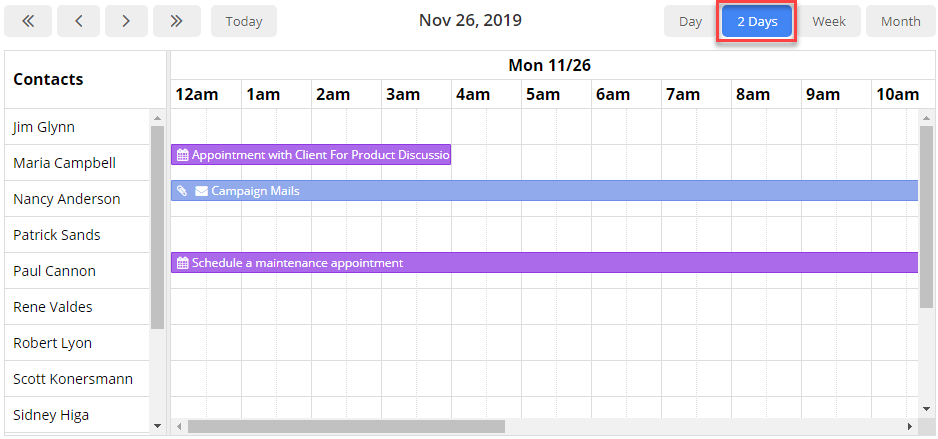Go to first date with double-left arrow
Viewport: 938px width, 439px height.
(x=28, y=21)
